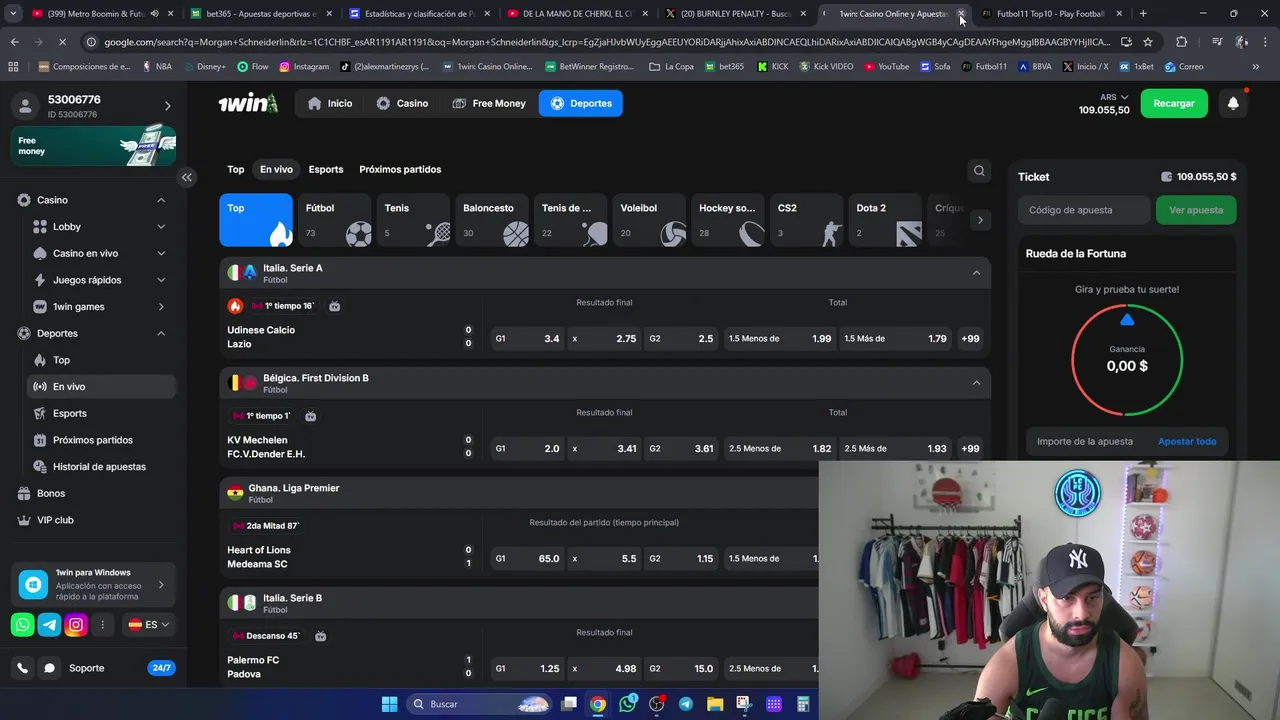The width and height of the screenshot is (1280, 720).
Task: Open live stream icon for Udinese Calcio match
Action: coord(334,306)
